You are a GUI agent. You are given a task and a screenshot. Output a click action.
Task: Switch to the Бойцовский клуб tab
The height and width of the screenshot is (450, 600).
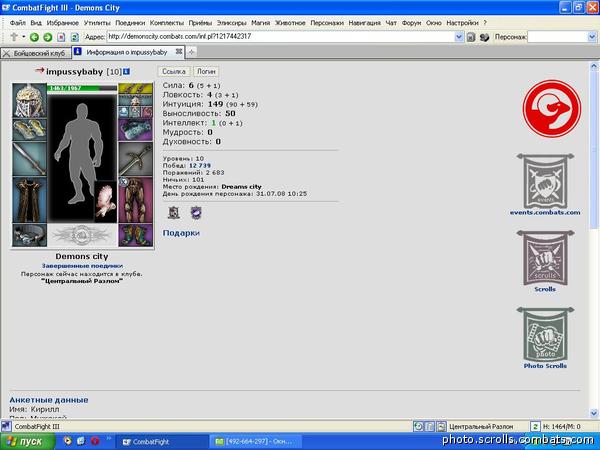pyautogui.click(x=36, y=53)
